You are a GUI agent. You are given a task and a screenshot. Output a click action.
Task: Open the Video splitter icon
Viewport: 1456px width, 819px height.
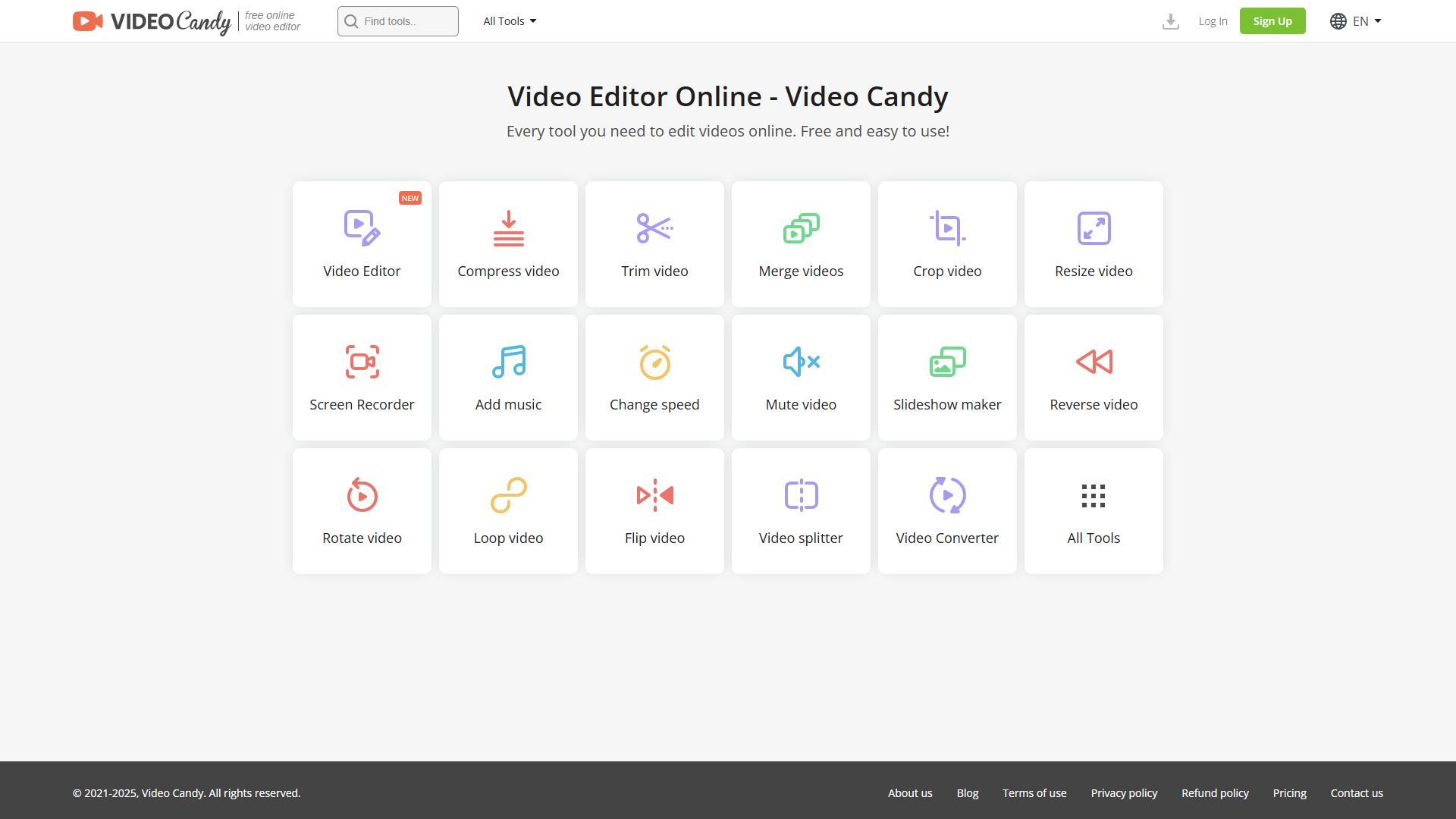[801, 495]
